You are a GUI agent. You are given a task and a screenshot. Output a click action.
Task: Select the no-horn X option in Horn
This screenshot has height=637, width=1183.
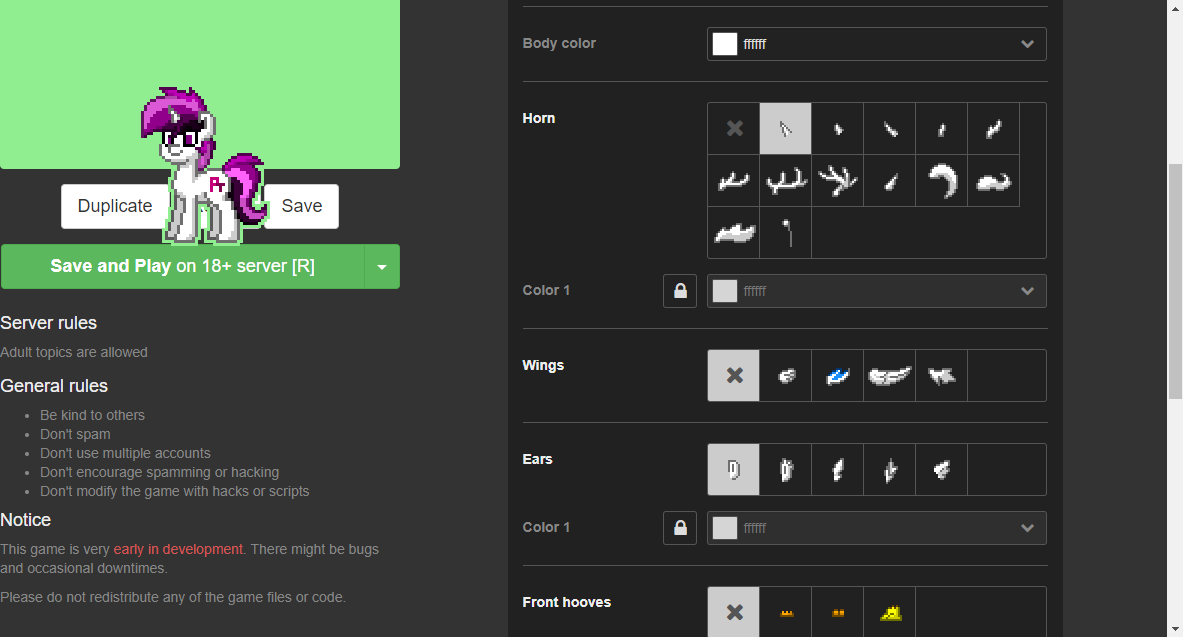734,128
